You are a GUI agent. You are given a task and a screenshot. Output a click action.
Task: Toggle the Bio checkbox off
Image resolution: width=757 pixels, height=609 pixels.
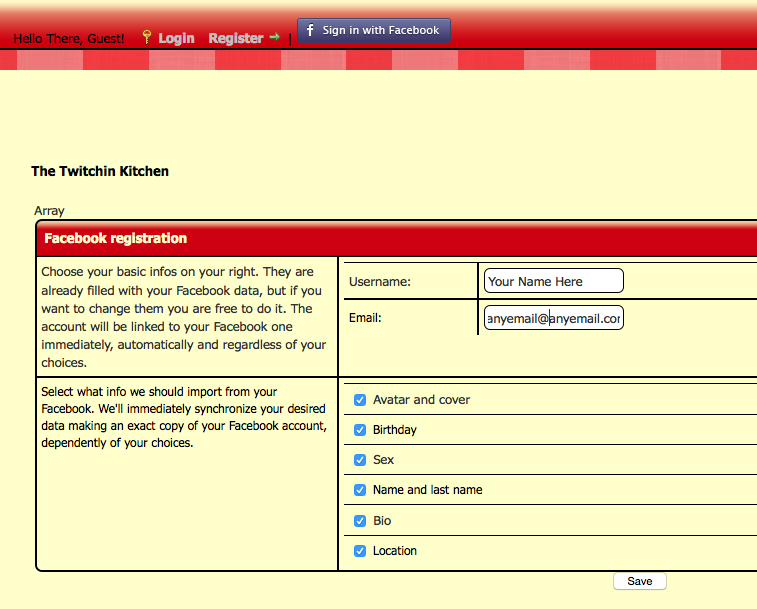pos(360,521)
